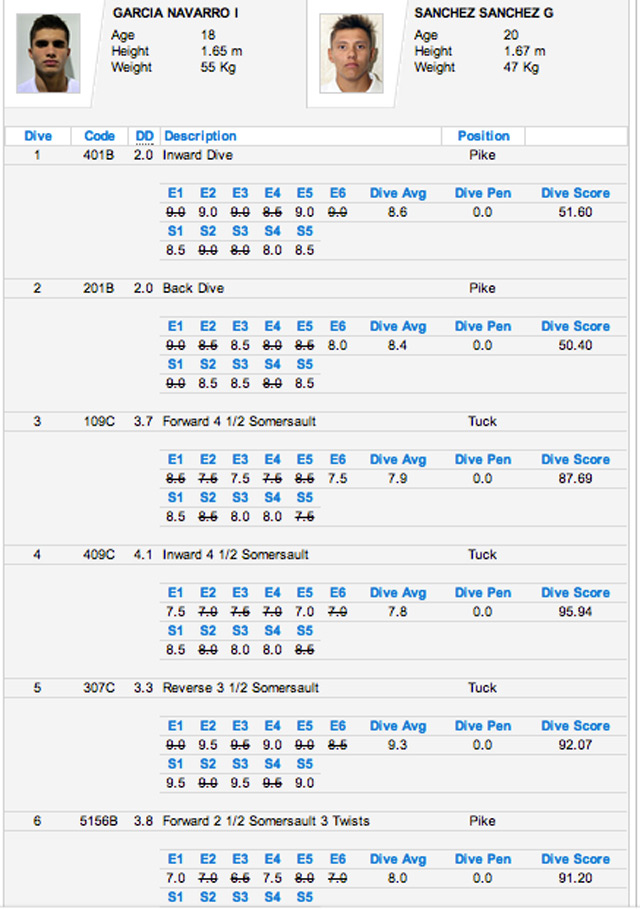The width and height of the screenshot is (640, 909).
Task: Click the Dive column header
Action: tap(37, 136)
